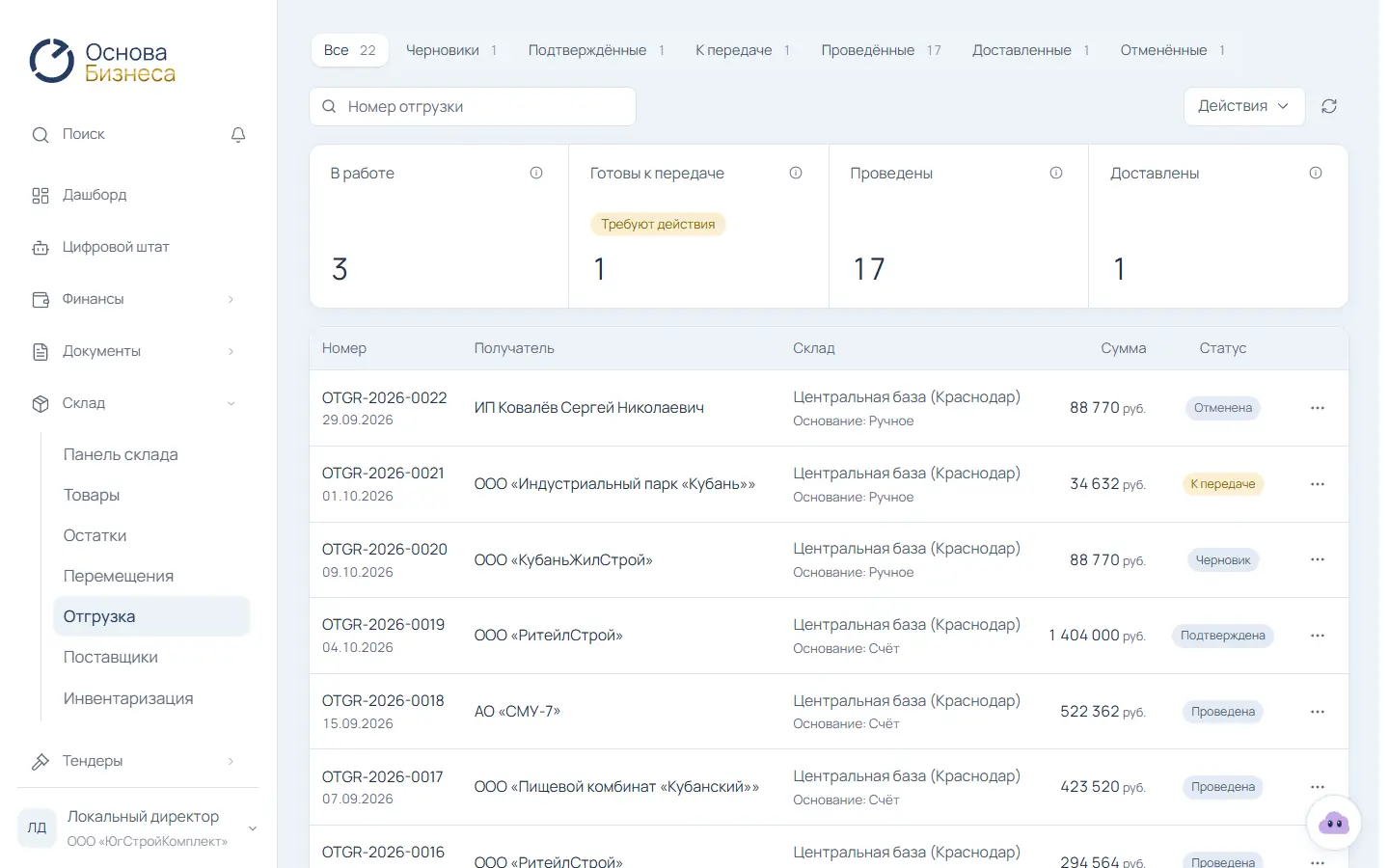Open row menu for OTGR-2026-0018
Viewport: 1389px width, 868px height.
pos(1318,712)
